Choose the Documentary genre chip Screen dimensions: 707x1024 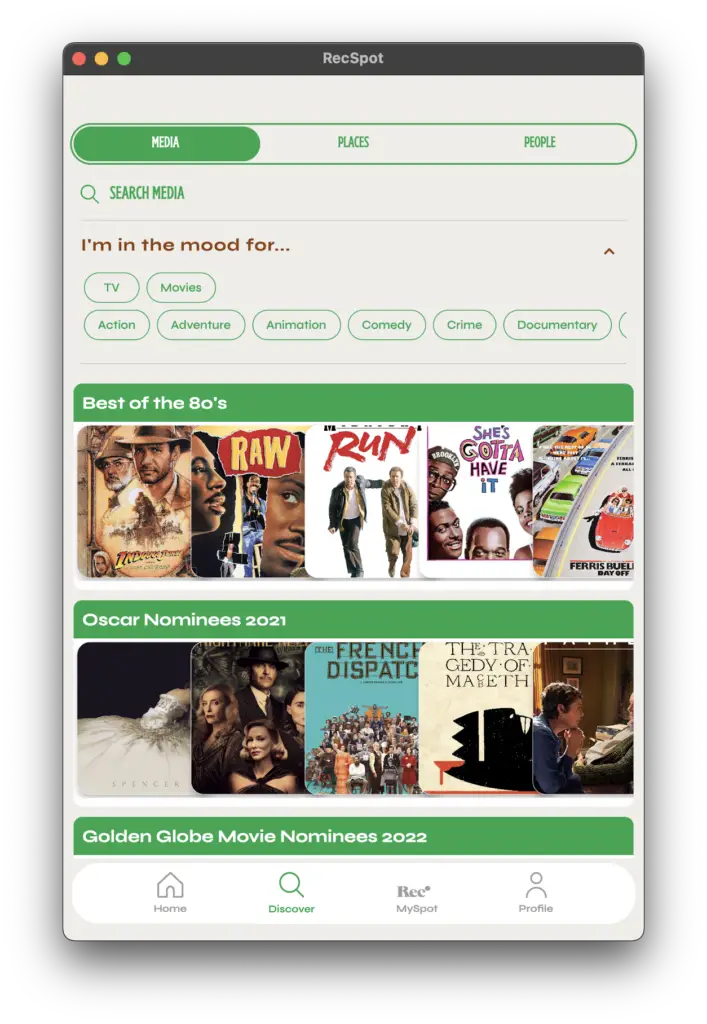(557, 325)
